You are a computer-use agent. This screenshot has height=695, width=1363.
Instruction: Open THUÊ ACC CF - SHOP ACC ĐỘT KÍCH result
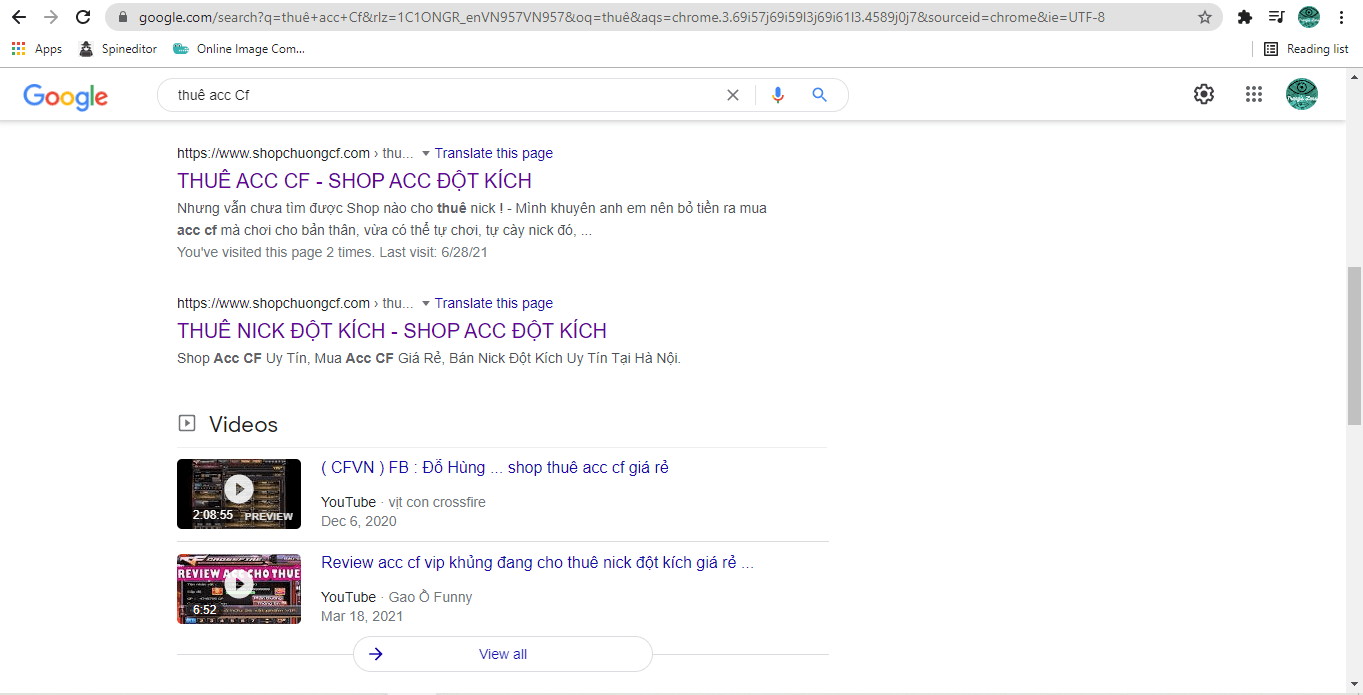(354, 181)
